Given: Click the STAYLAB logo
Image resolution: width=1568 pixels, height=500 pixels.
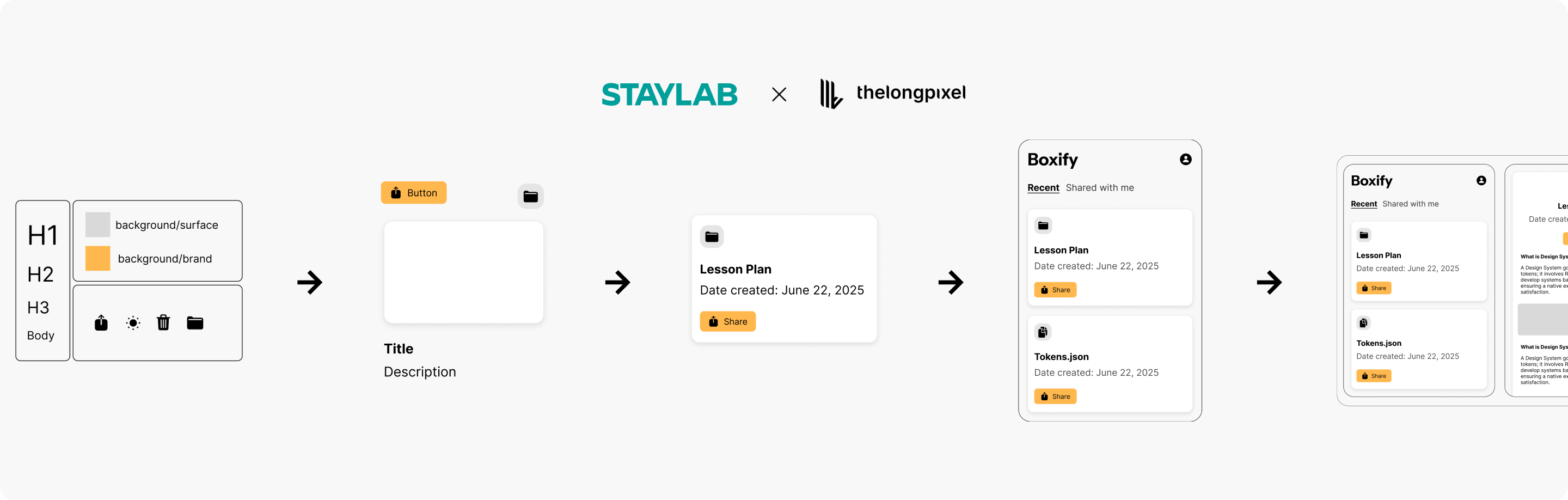Looking at the screenshot, I should coord(669,94).
